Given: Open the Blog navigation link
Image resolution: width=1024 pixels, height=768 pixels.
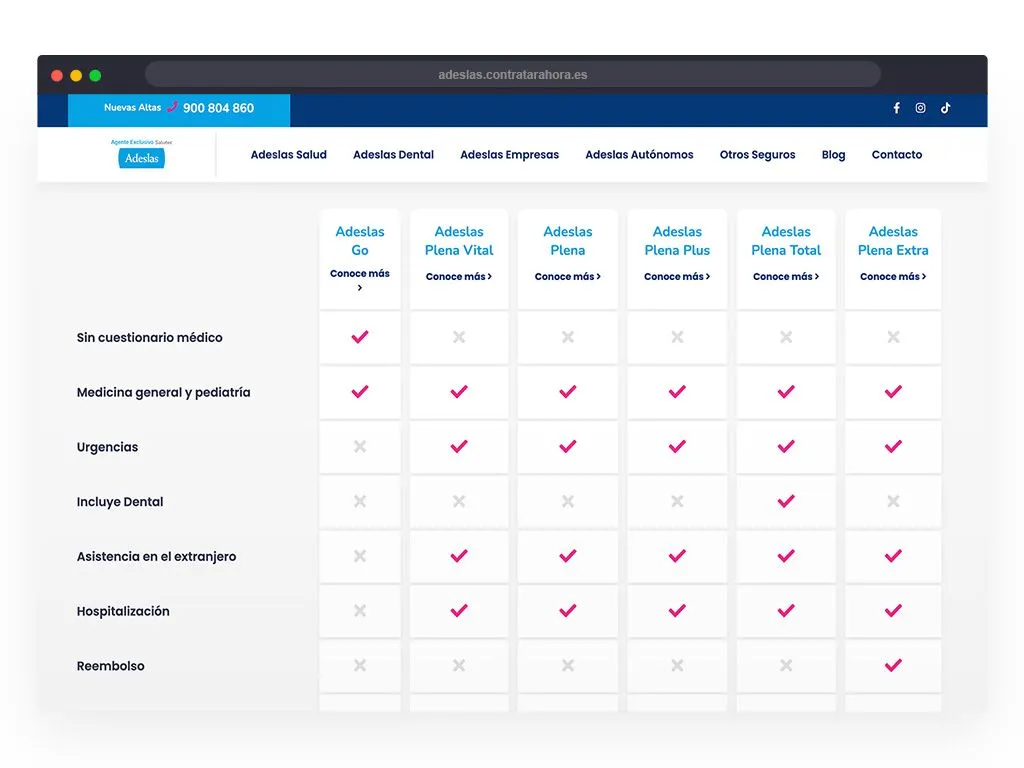Looking at the screenshot, I should pyautogui.click(x=833, y=155).
